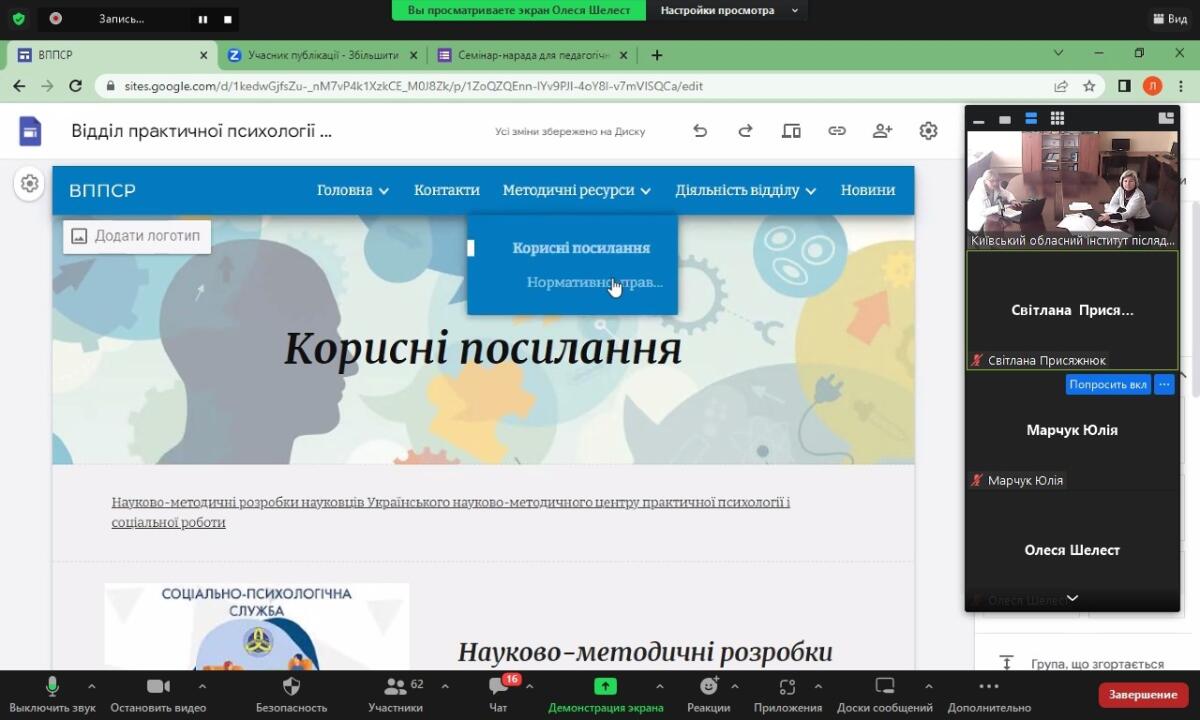The width and height of the screenshot is (1200, 720).
Task: Open Доски сообщений whiteboards
Action: coord(885,694)
